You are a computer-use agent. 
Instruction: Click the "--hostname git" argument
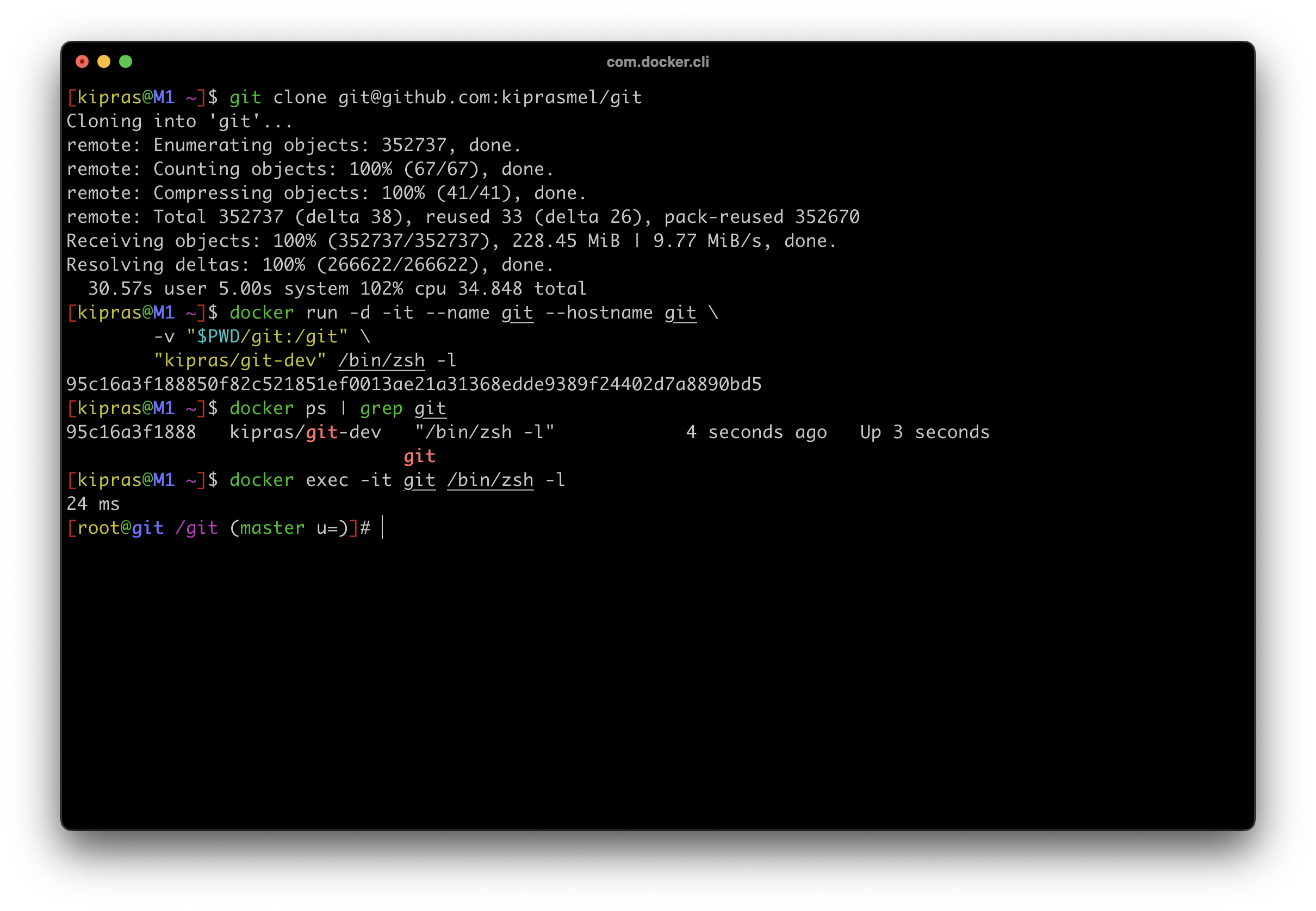pos(620,313)
